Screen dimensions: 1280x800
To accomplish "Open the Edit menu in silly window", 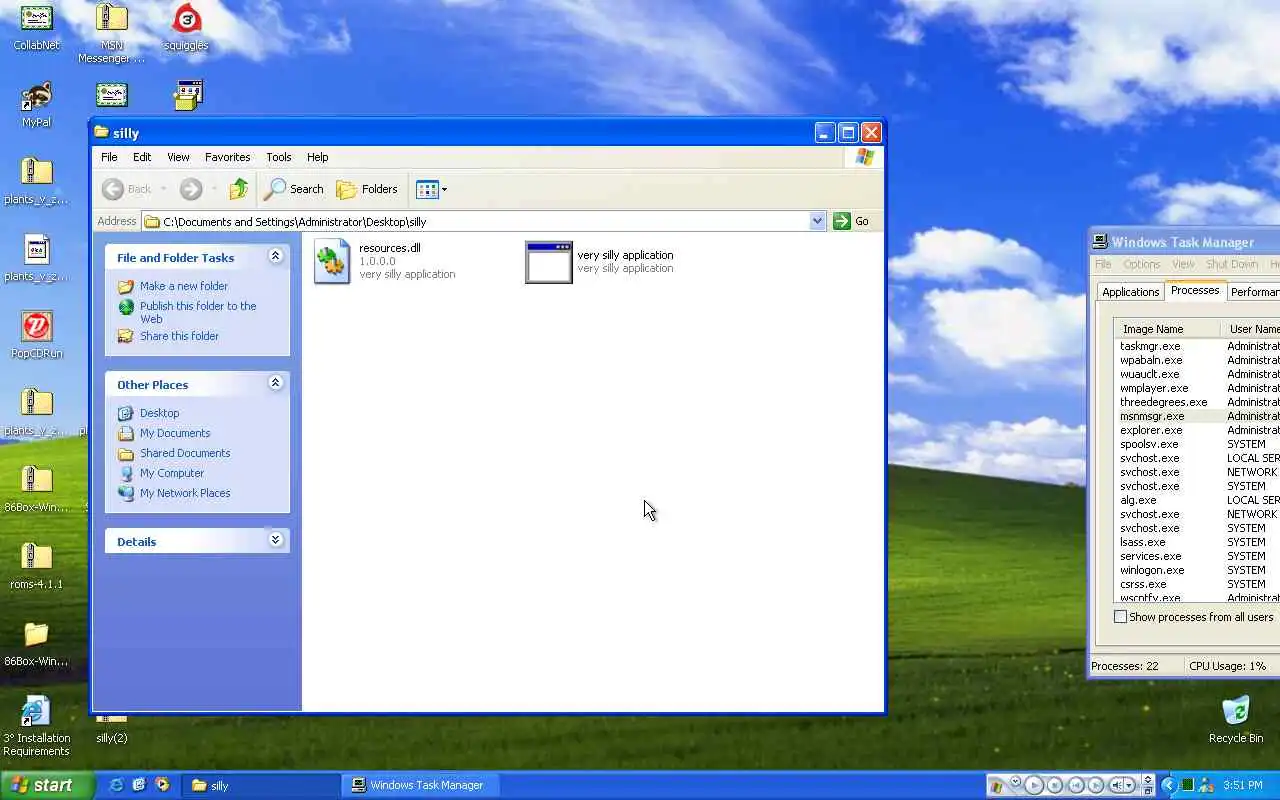I will click(x=142, y=157).
